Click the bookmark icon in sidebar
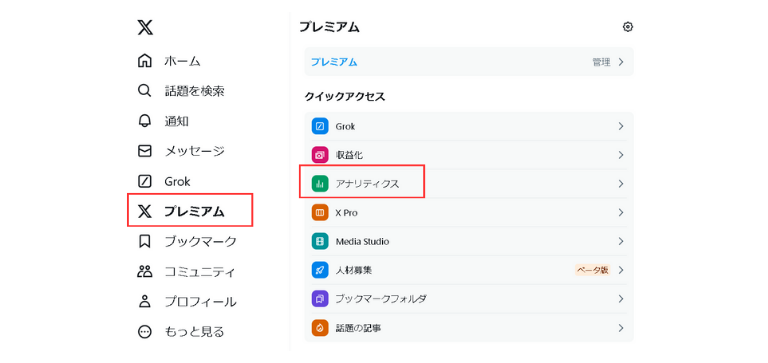Screen dimensions: 768x363 pos(144,242)
